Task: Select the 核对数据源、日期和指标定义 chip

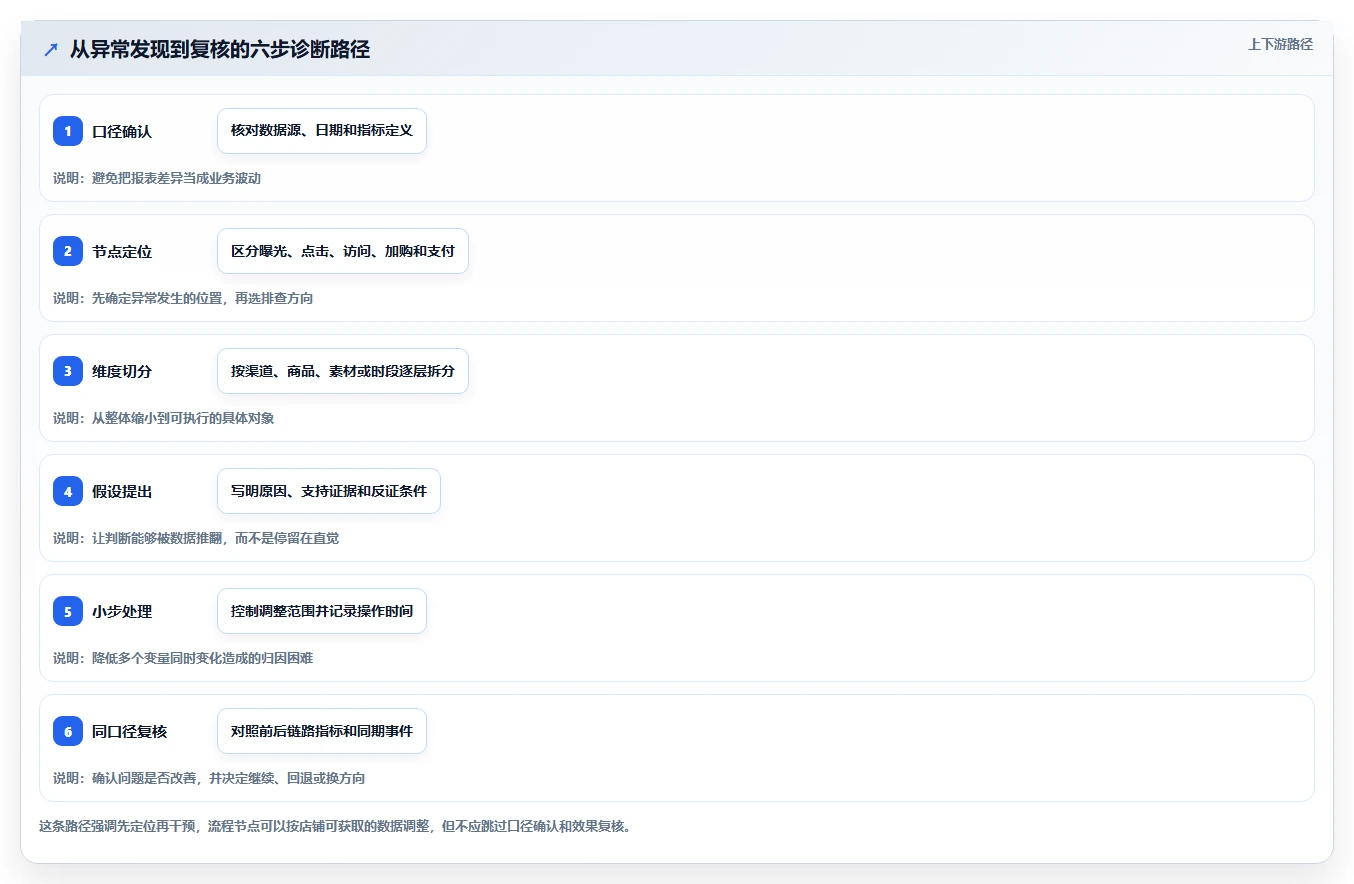Action: point(322,131)
